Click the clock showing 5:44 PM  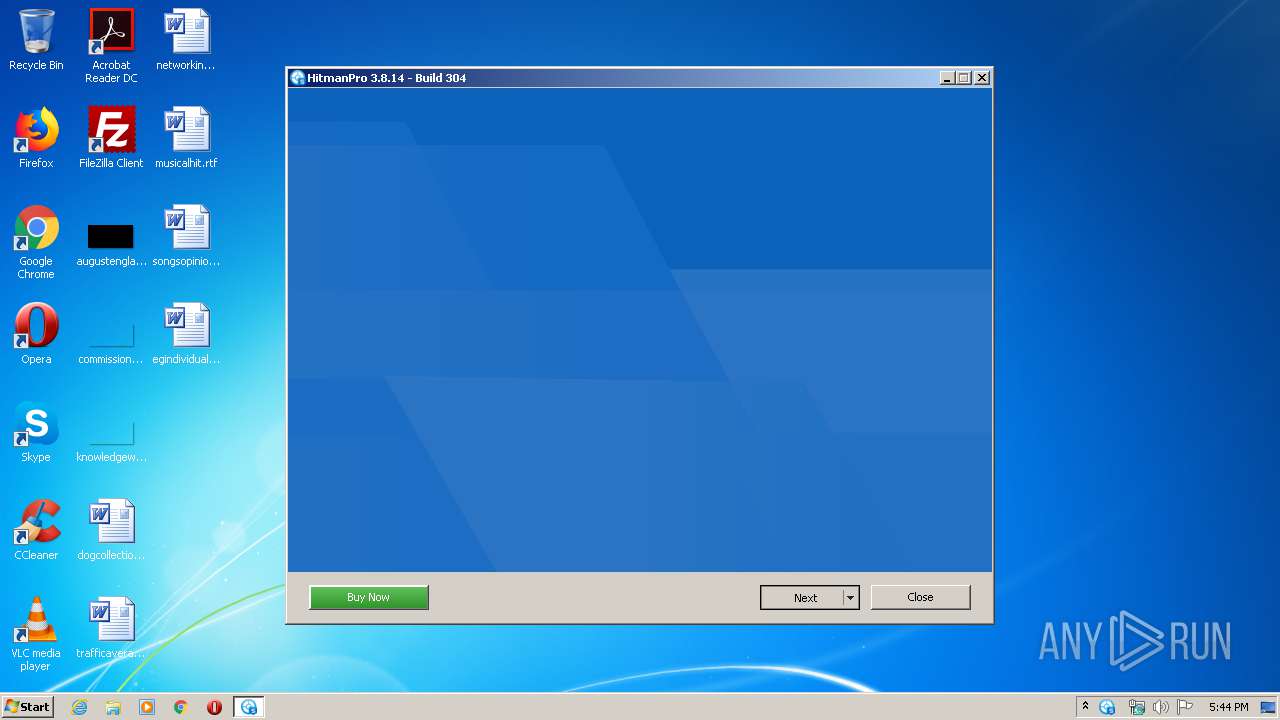point(1228,707)
